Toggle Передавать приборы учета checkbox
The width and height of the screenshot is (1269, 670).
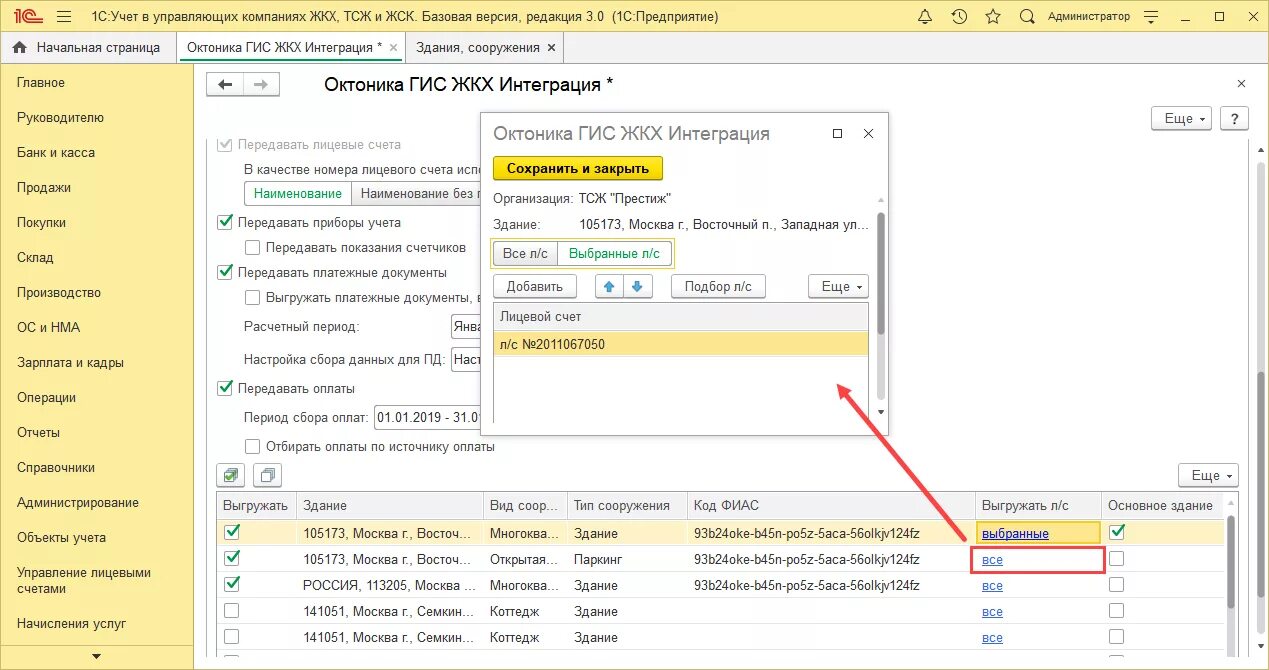(225, 222)
